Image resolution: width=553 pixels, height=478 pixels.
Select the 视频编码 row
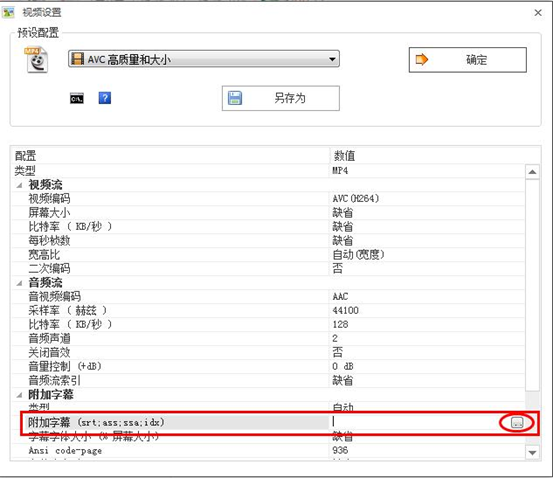point(268,199)
